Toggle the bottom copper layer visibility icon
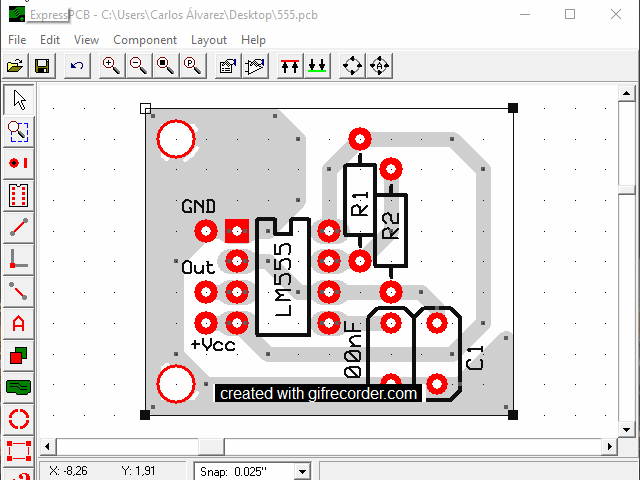The height and width of the screenshot is (480, 640). tap(317, 65)
